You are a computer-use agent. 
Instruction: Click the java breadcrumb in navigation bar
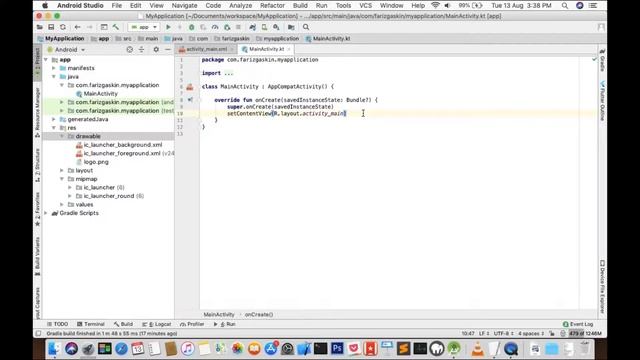click(x=173, y=38)
